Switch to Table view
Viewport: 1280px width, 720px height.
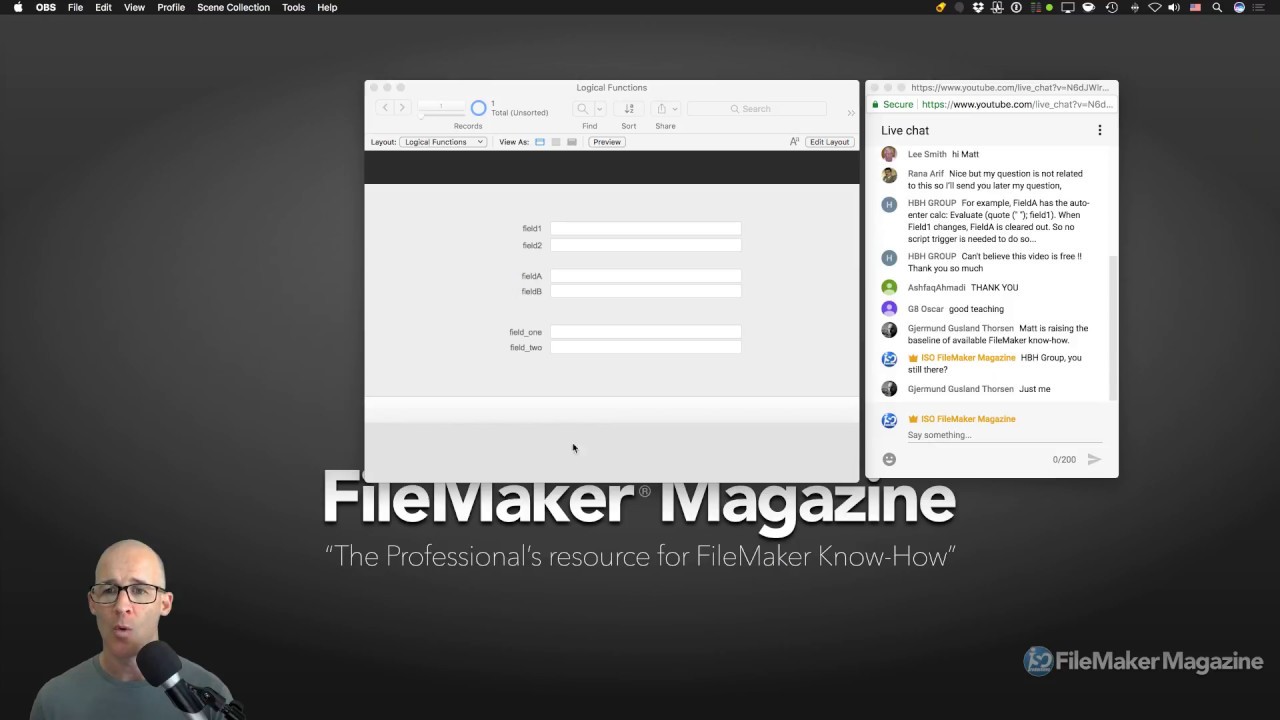pos(572,142)
